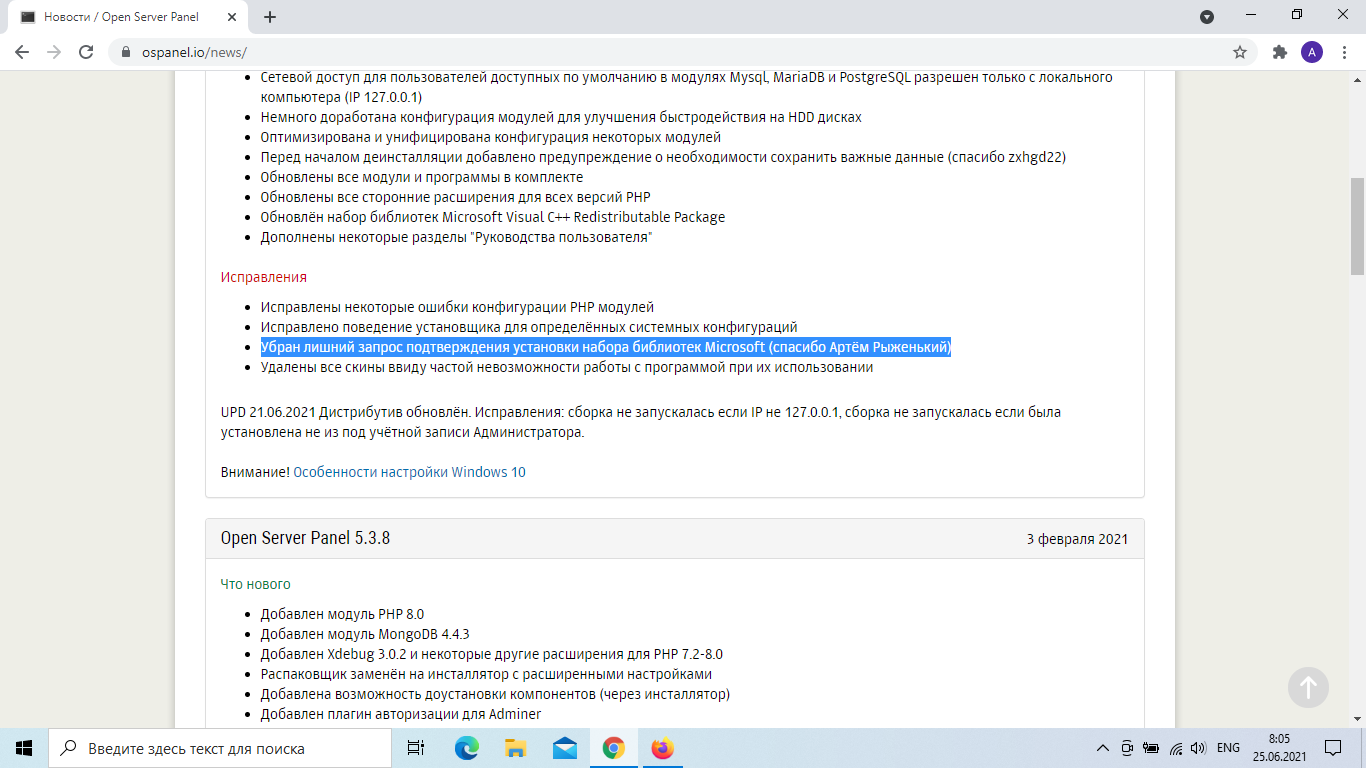Launch Firefox from the taskbar
Viewport: 1366px width, 768px height.
pyautogui.click(x=662, y=748)
